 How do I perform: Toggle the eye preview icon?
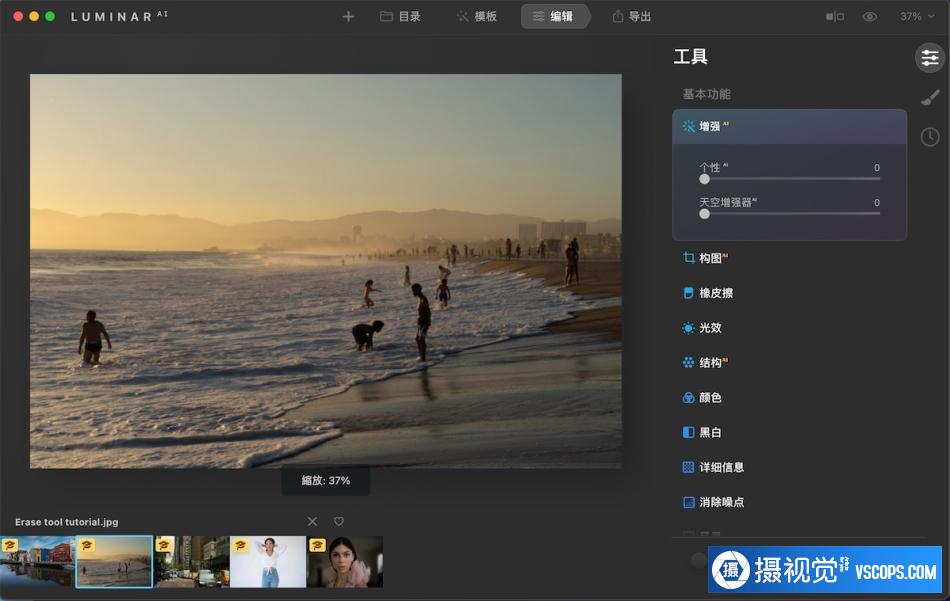coord(870,17)
